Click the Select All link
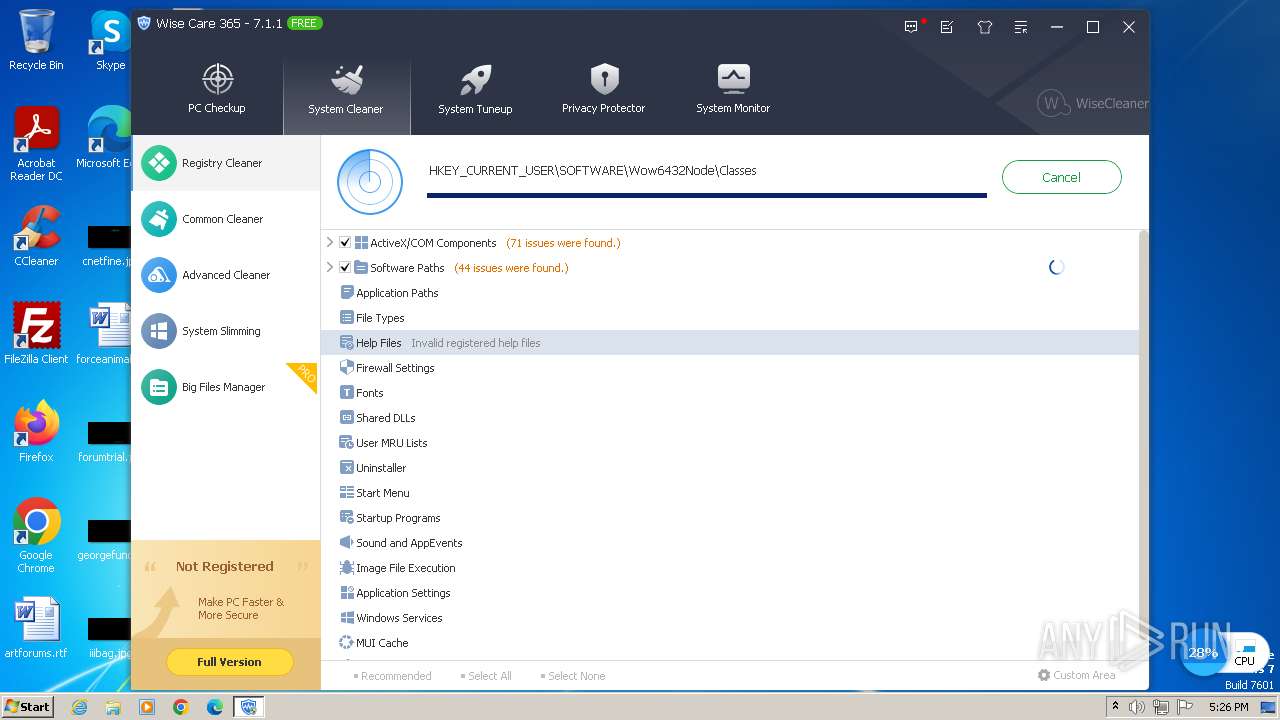 486,676
